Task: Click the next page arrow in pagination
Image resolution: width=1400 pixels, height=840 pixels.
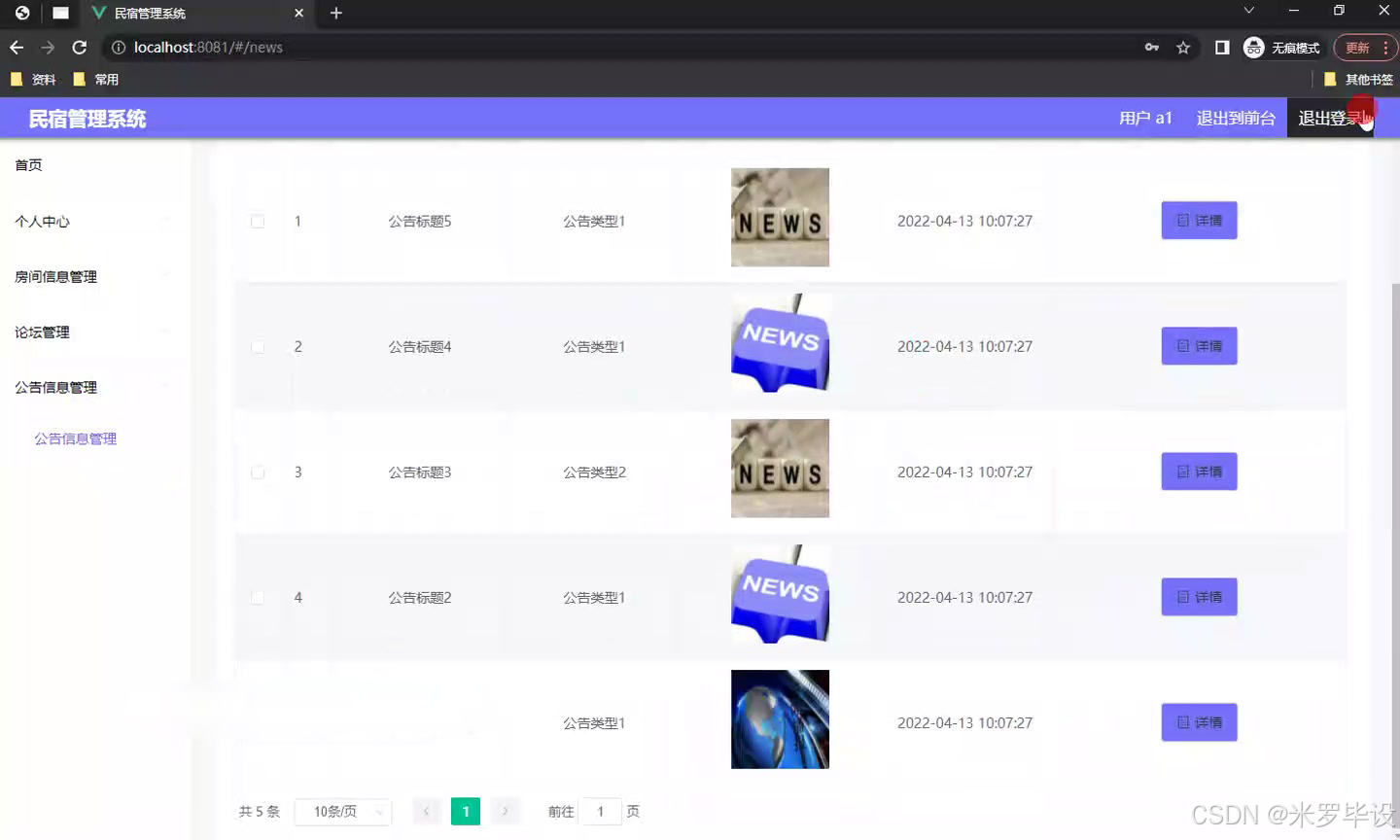Action: click(x=505, y=811)
